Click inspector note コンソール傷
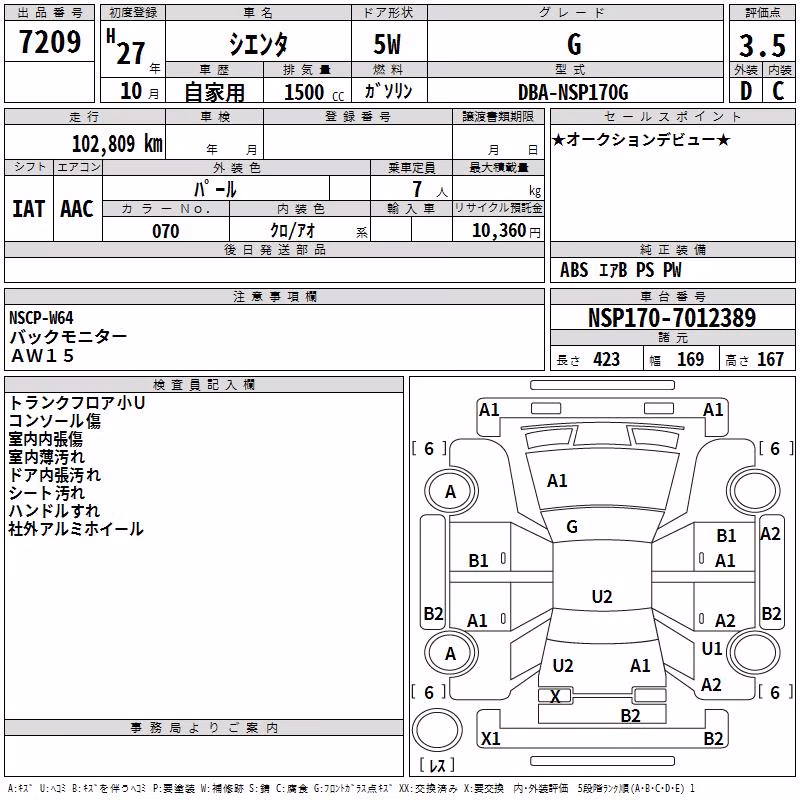The height and width of the screenshot is (800, 800). point(55,420)
